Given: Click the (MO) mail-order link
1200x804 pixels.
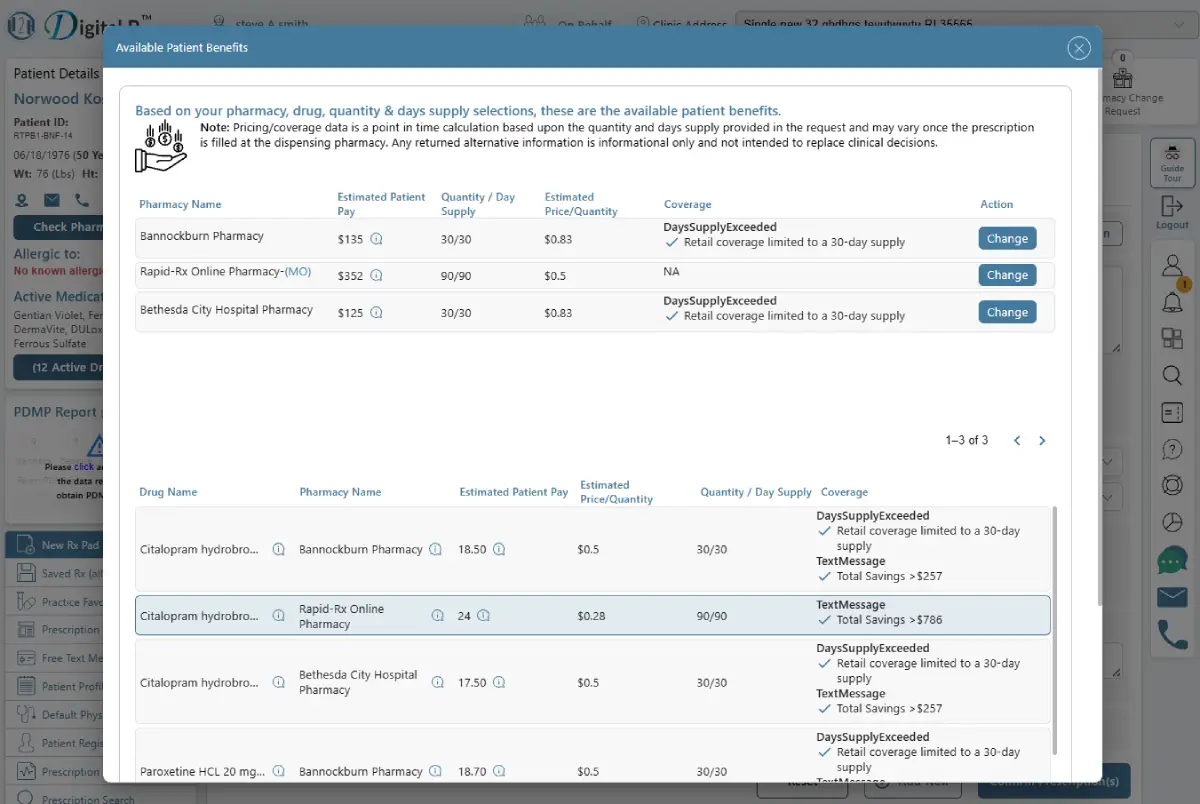Looking at the screenshot, I should pos(298,272).
